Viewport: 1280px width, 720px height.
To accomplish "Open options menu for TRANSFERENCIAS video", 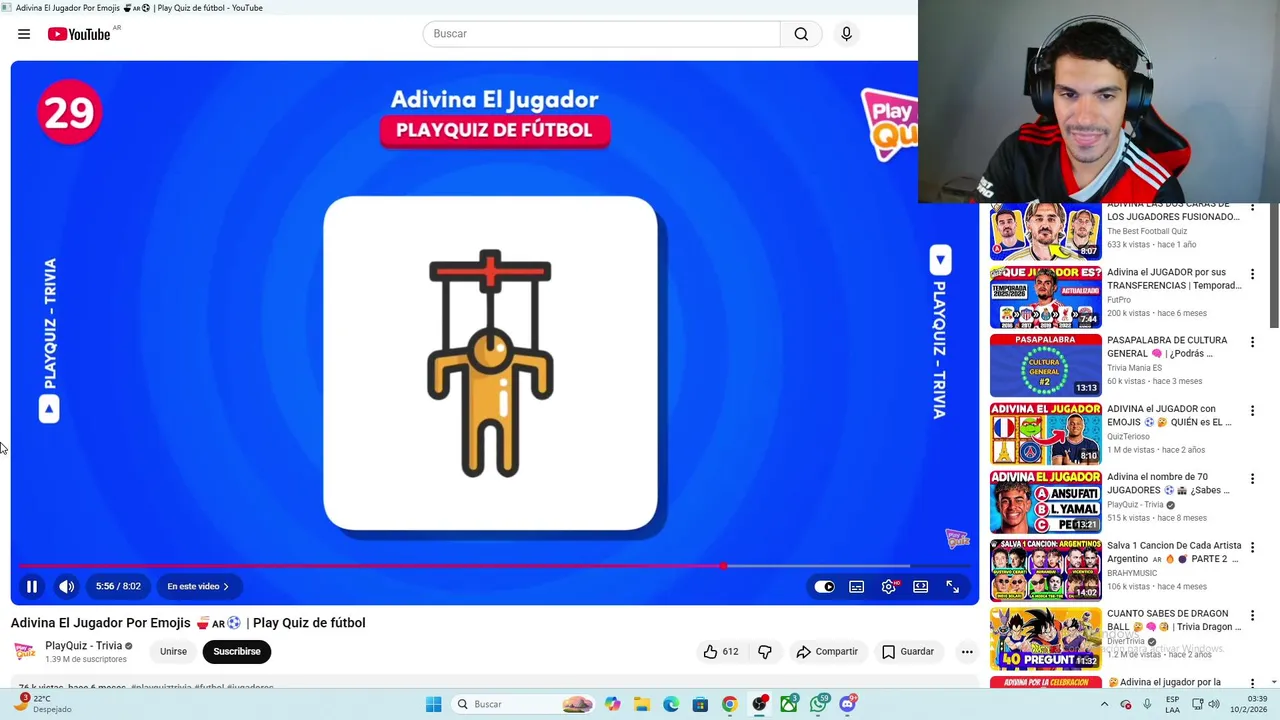I will point(1252,274).
